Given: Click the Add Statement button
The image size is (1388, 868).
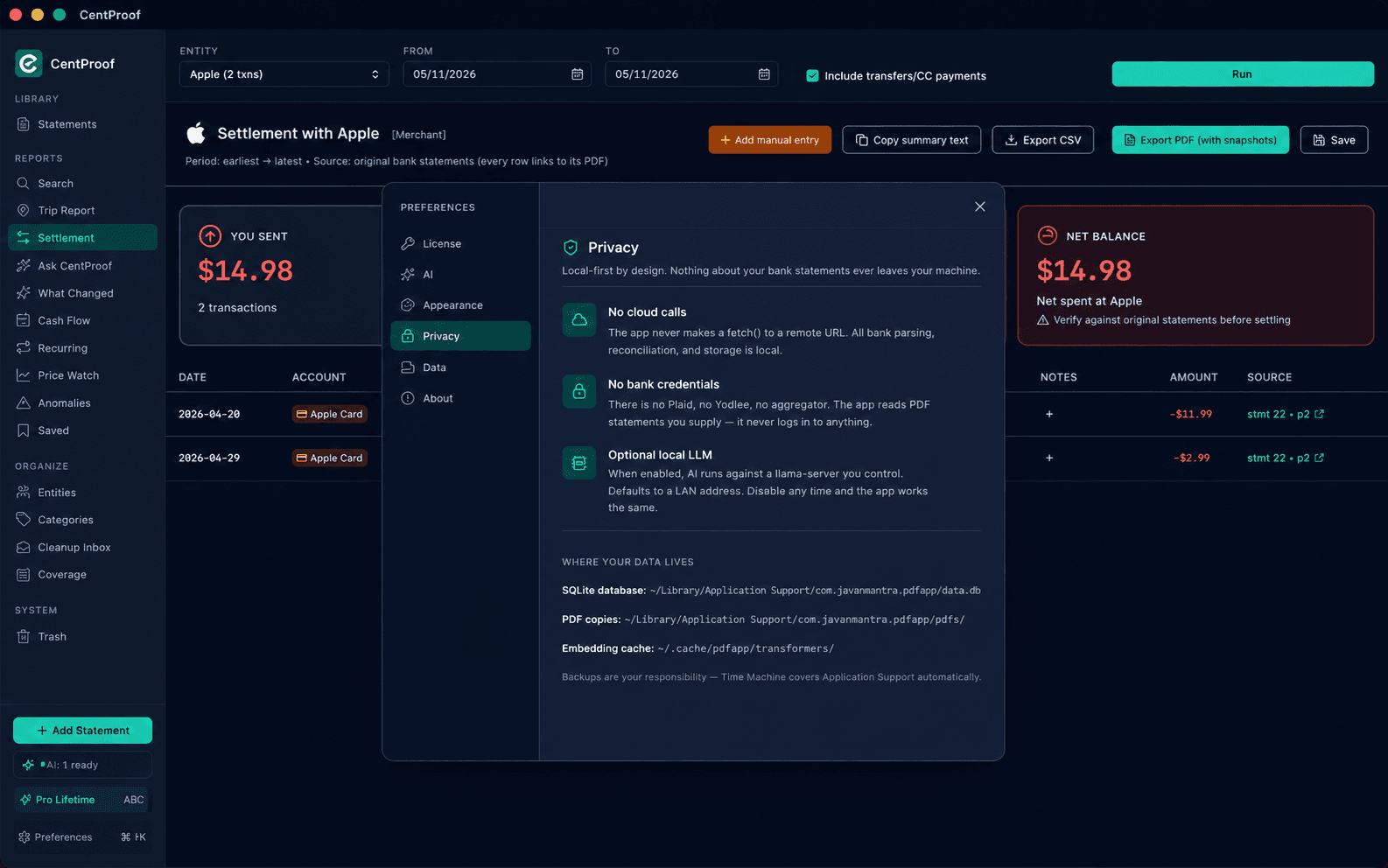Looking at the screenshot, I should click(82, 731).
